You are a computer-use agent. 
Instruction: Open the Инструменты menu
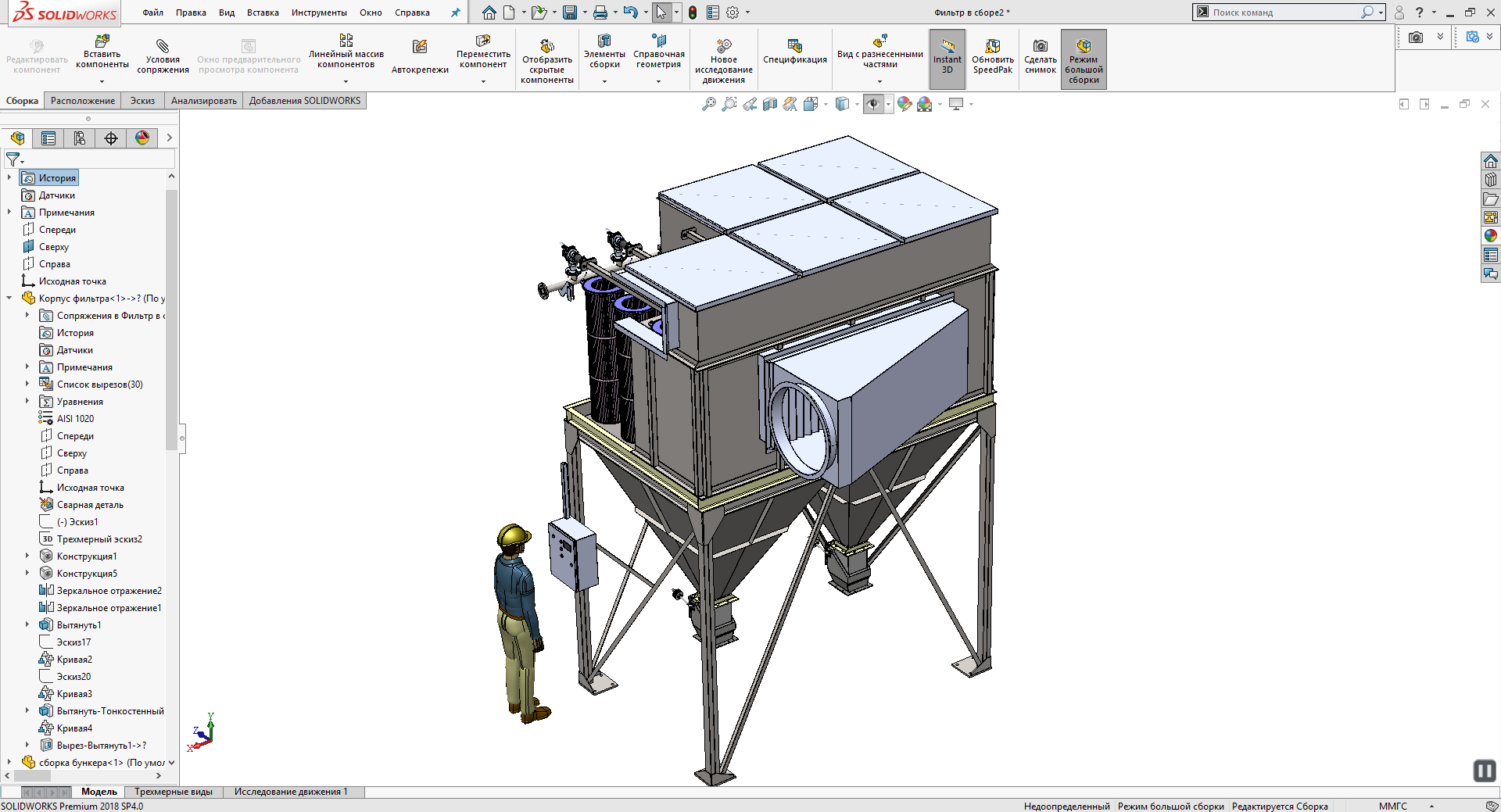pyautogui.click(x=319, y=13)
